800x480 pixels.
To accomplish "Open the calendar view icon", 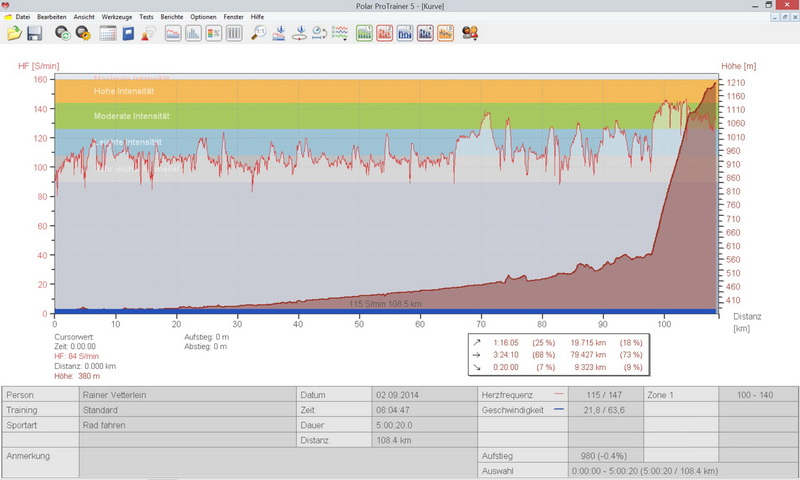I will 108,33.
